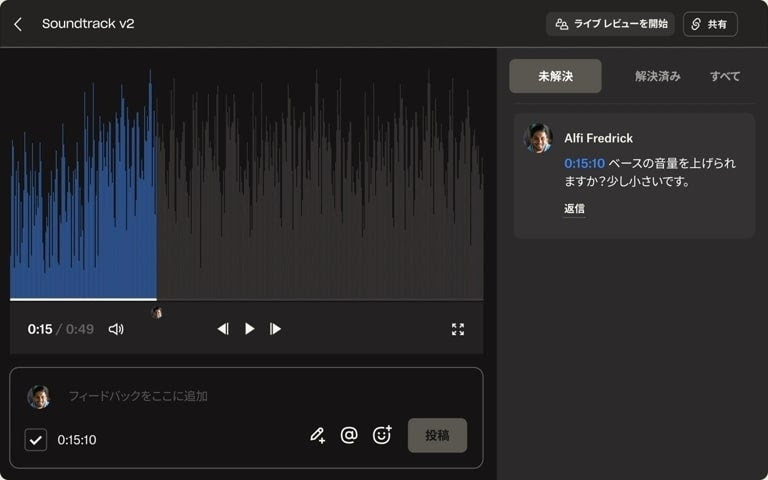Viewport: 768px width, 480px height.
Task: Jump to 0:15:10 timestamp in Alfi's comment
Action: (x=584, y=163)
